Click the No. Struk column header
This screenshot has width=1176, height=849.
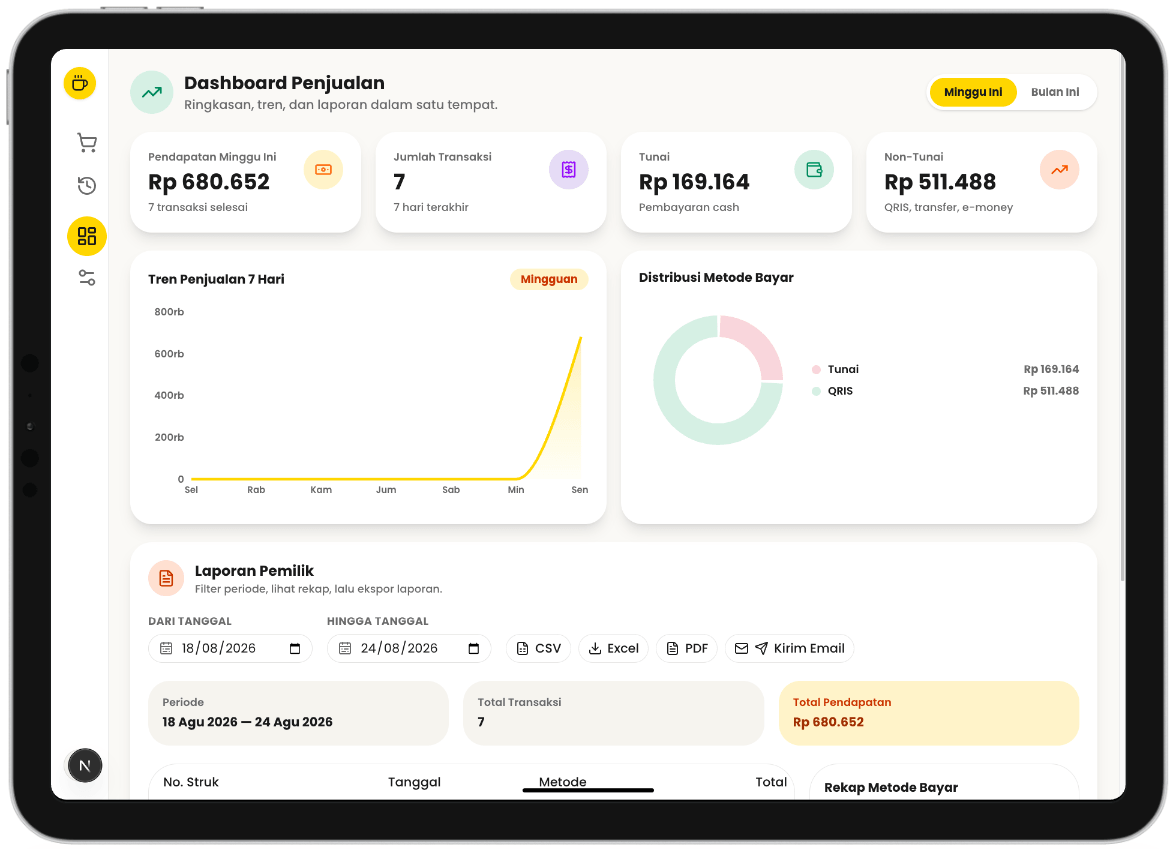coord(190,782)
